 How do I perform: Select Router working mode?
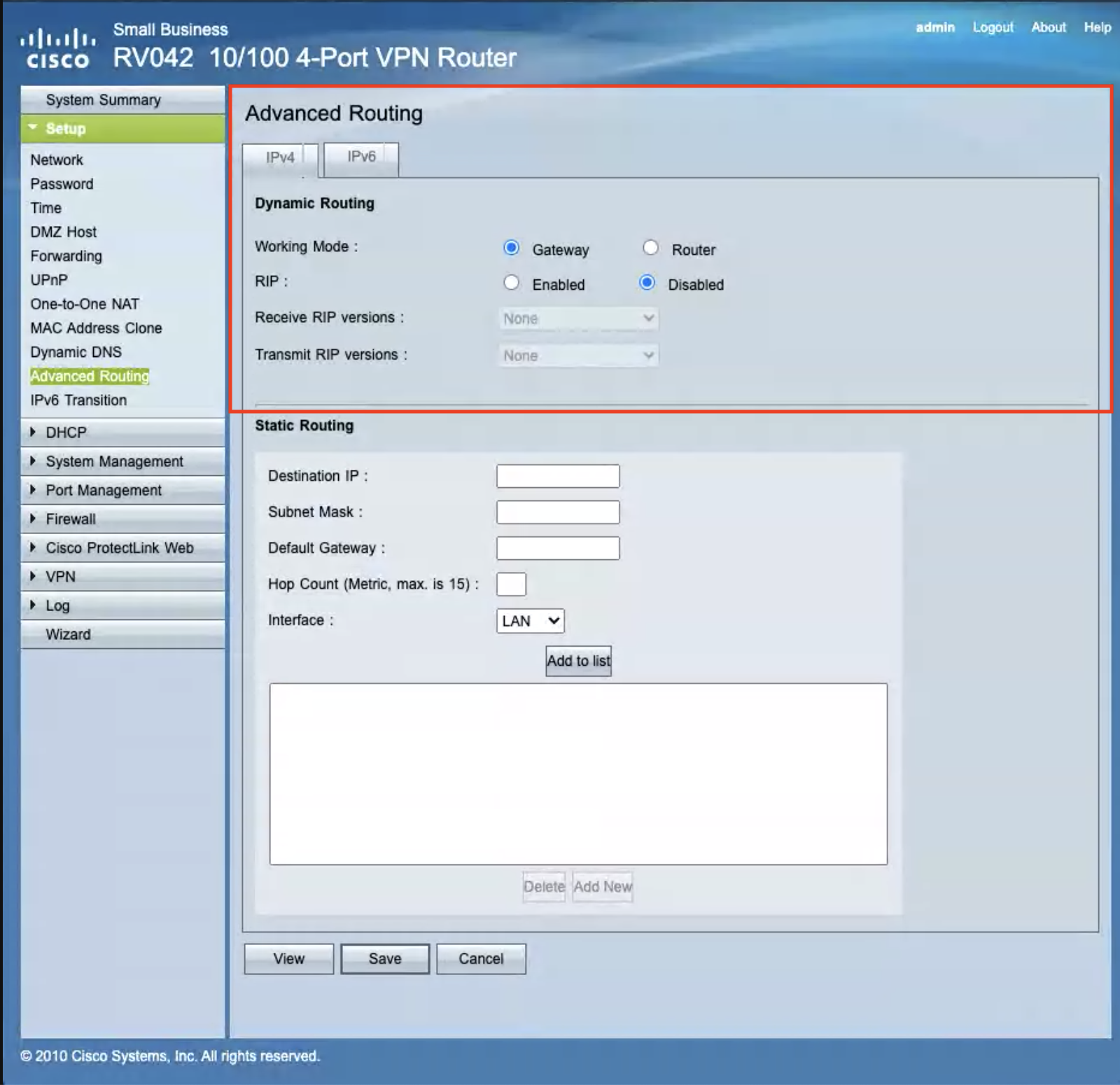point(650,248)
